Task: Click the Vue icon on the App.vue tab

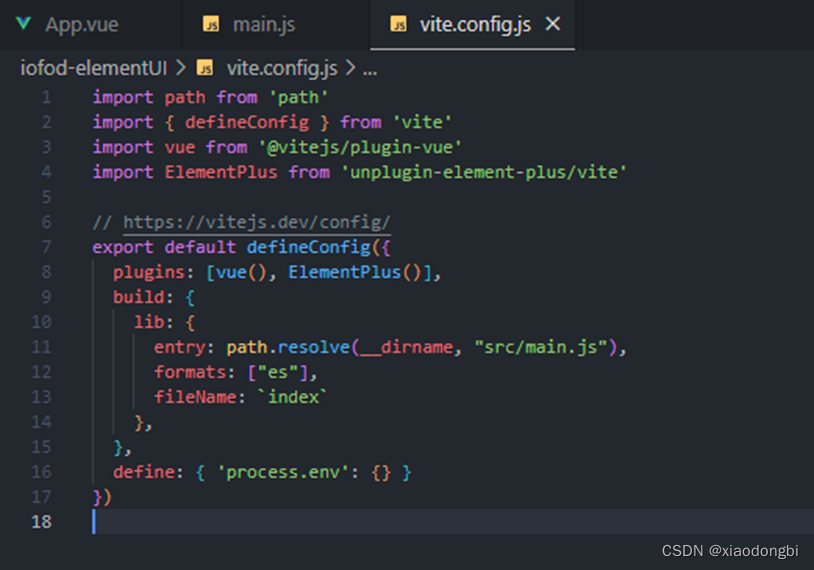Action: (23, 23)
